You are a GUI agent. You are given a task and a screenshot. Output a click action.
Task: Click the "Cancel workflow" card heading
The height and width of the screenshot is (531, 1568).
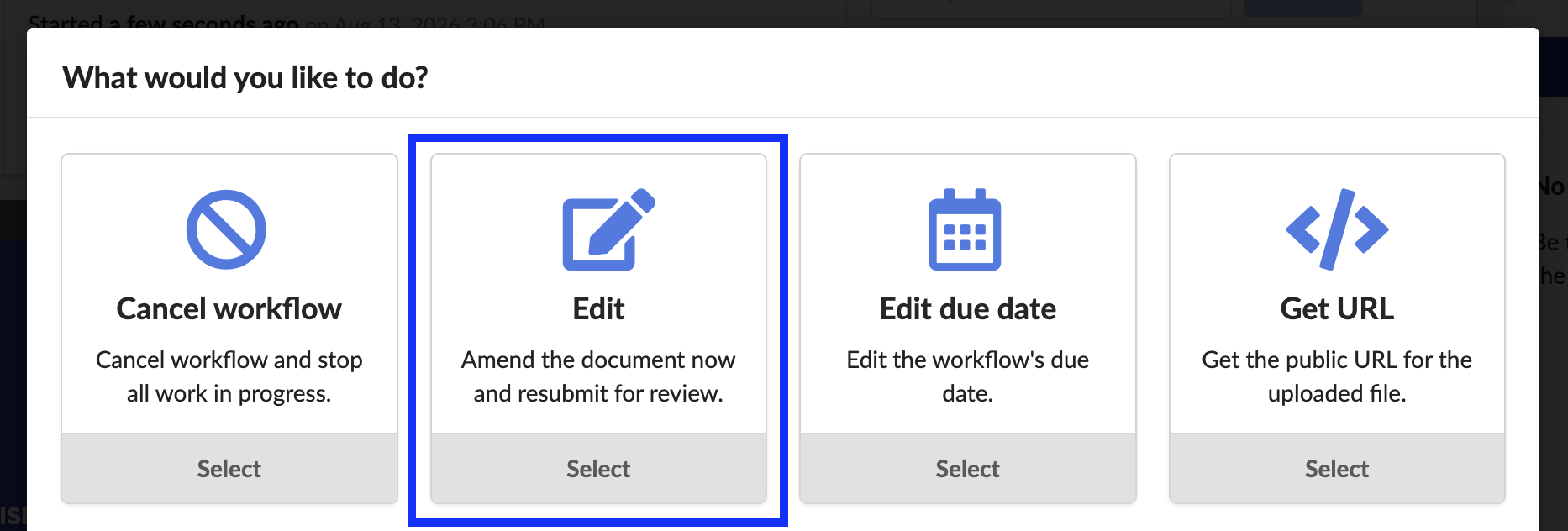pos(229,308)
